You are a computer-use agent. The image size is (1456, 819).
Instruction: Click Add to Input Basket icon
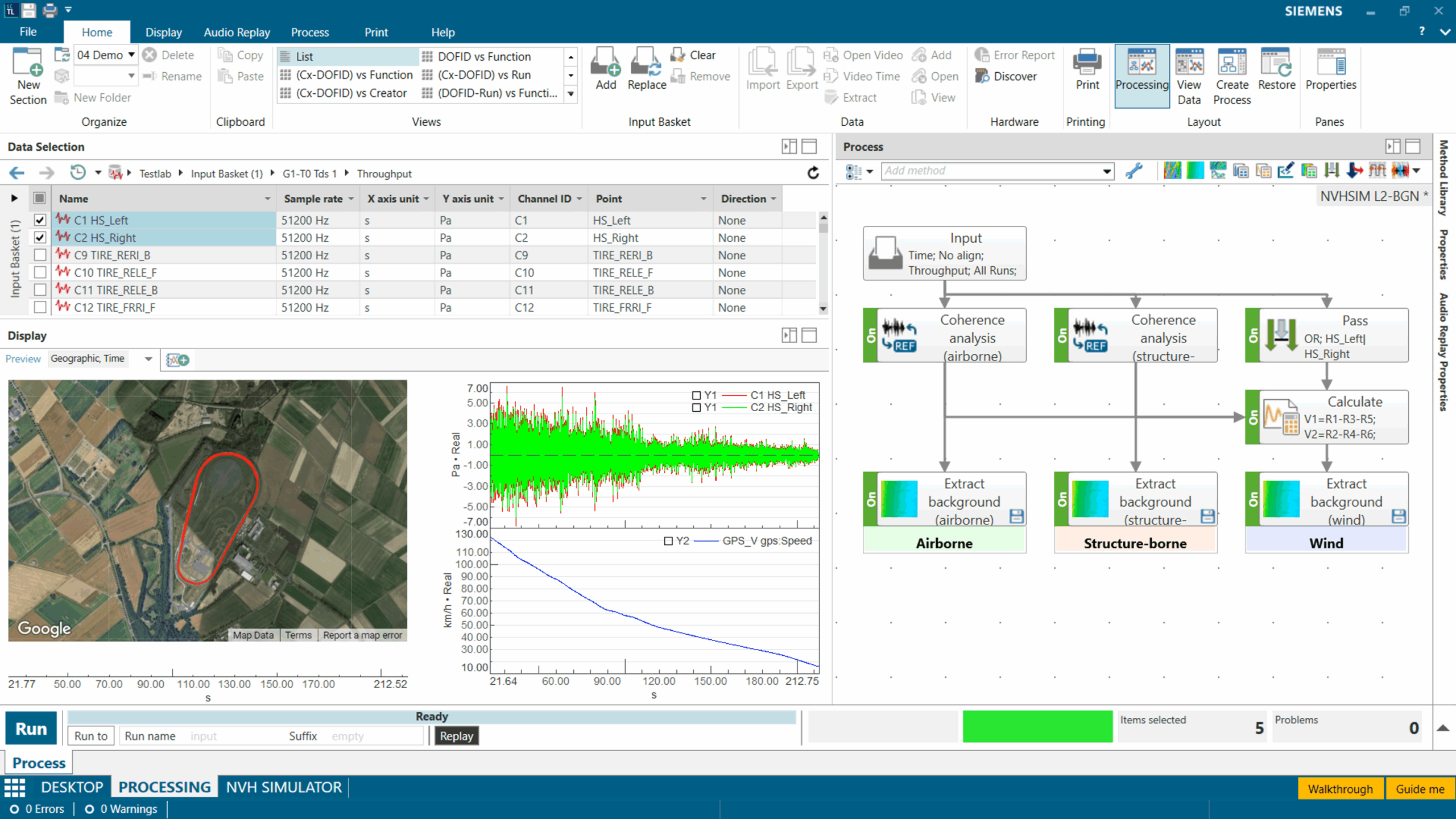pyautogui.click(x=605, y=63)
